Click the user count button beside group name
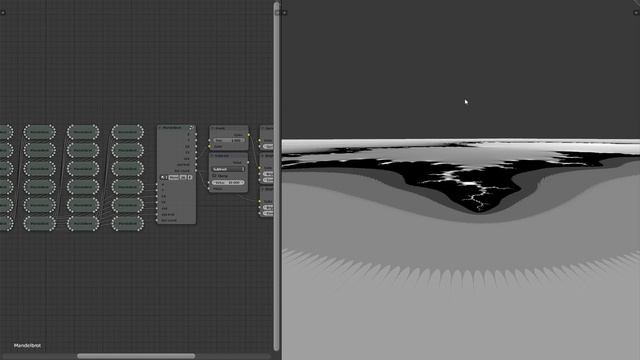Screen dimensions: 640x360 (183, 178)
